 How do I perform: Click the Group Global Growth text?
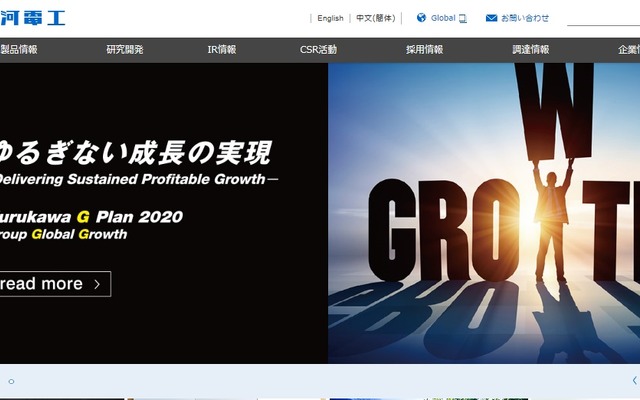click(x=64, y=234)
